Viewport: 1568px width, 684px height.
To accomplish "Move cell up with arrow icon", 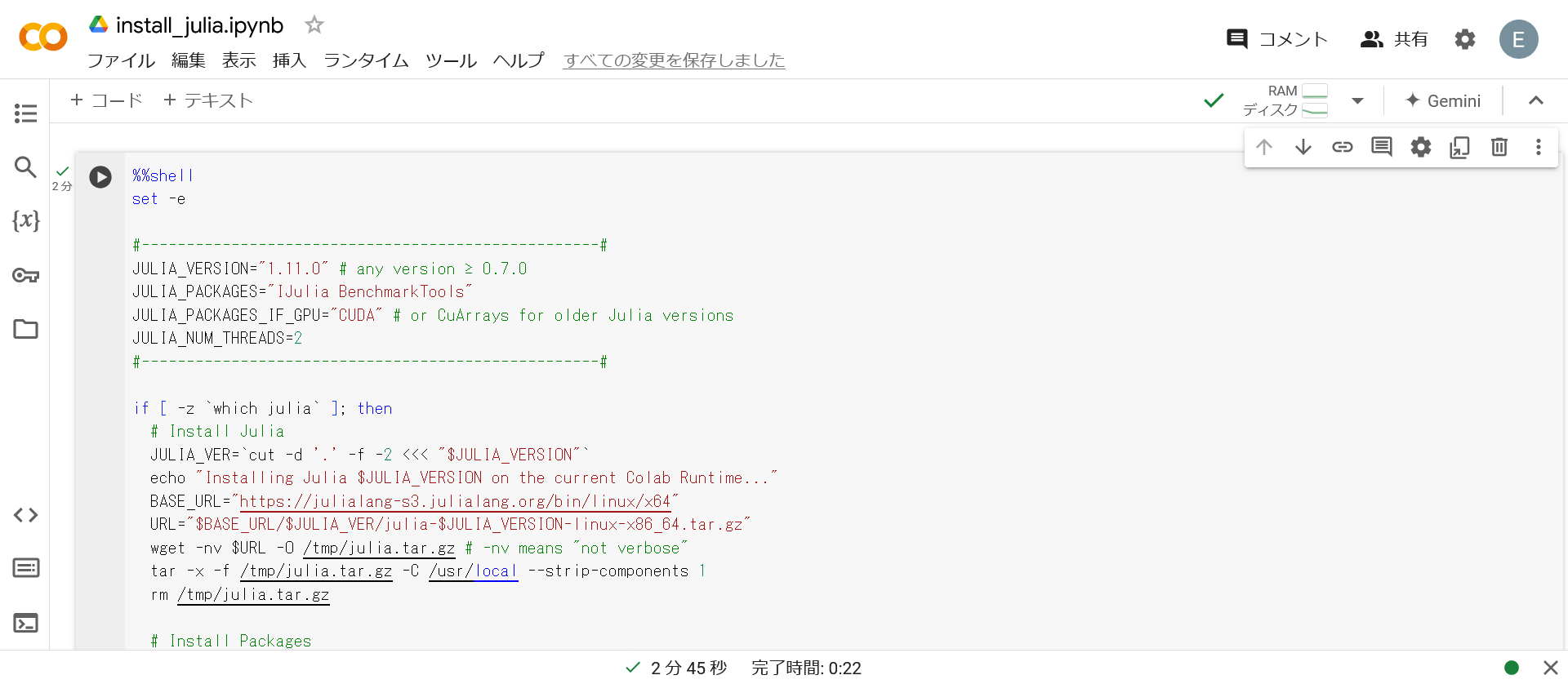I will (1264, 147).
